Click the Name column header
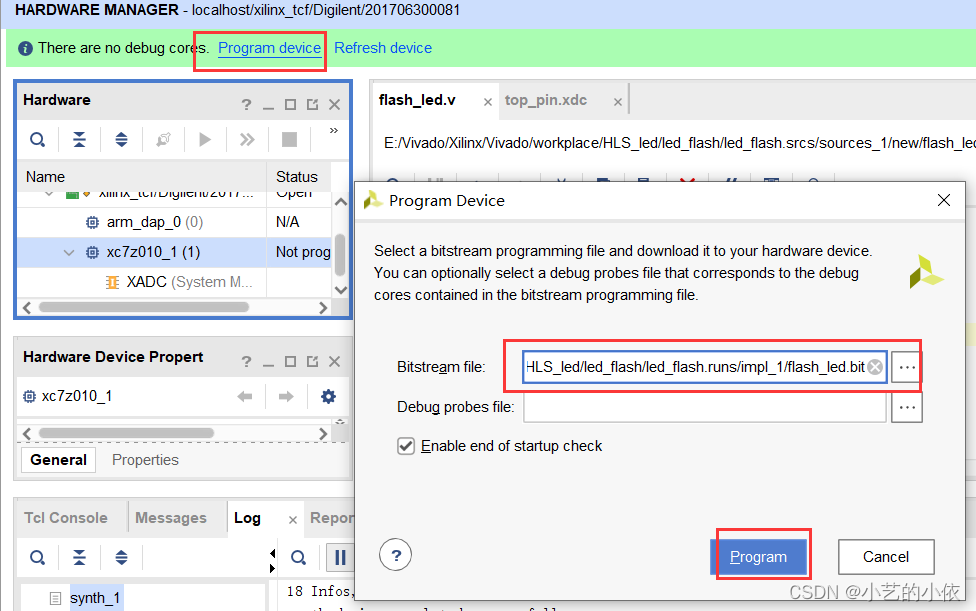 (142, 177)
